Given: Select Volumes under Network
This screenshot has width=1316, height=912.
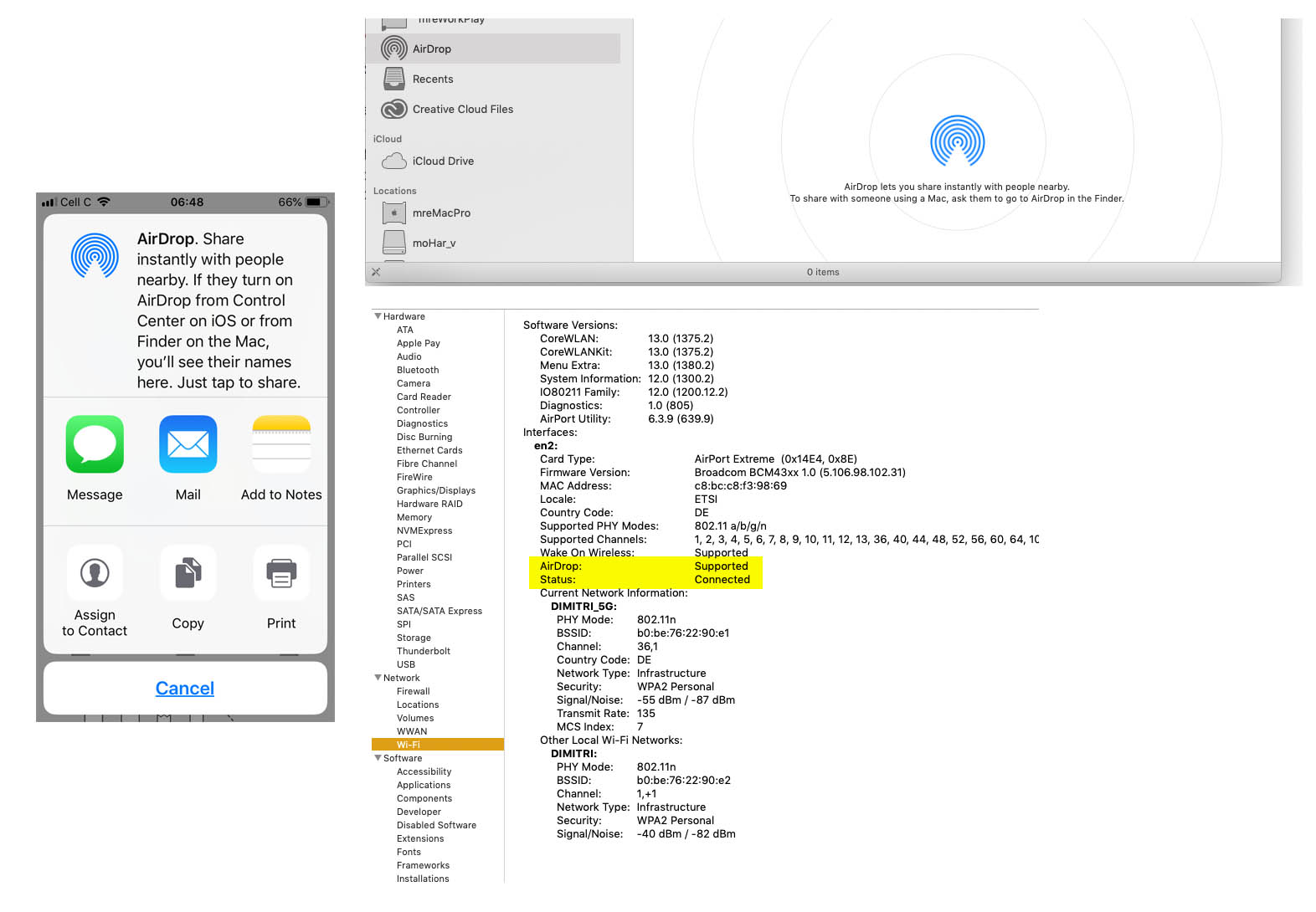Looking at the screenshot, I should [x=415, y=718].
